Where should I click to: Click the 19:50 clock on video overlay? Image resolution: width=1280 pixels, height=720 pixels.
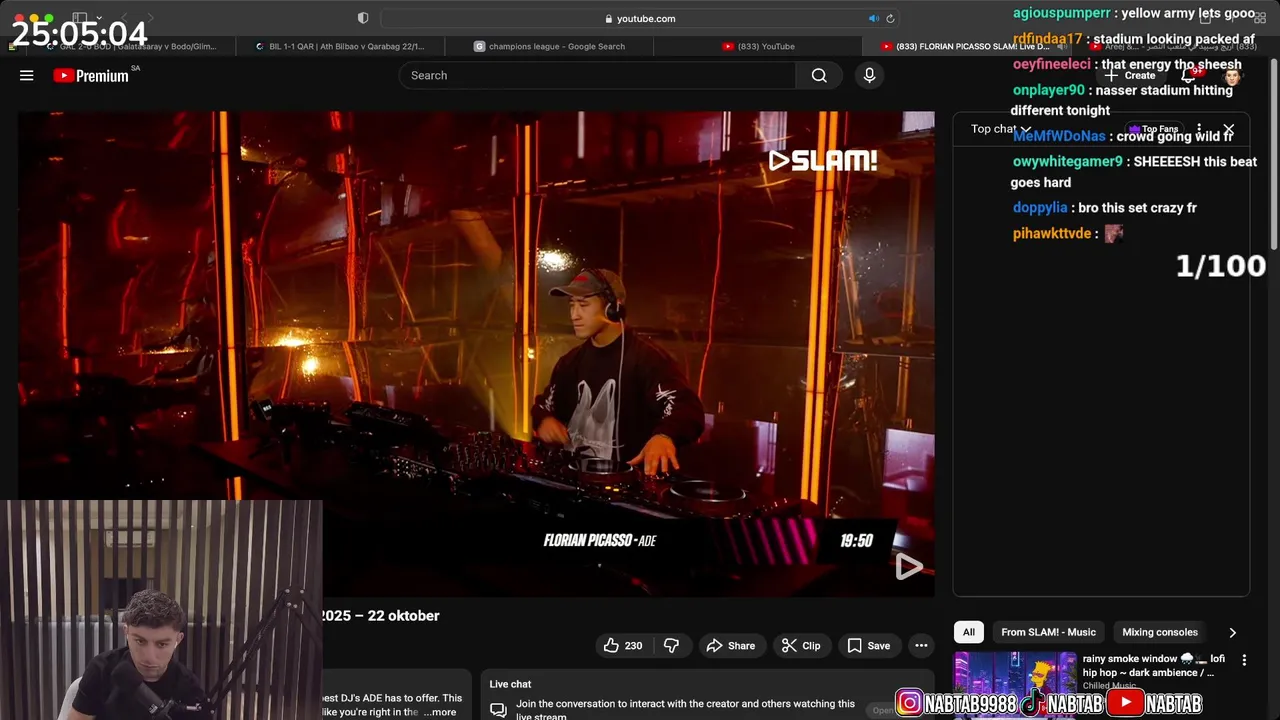tap(856, 541)
